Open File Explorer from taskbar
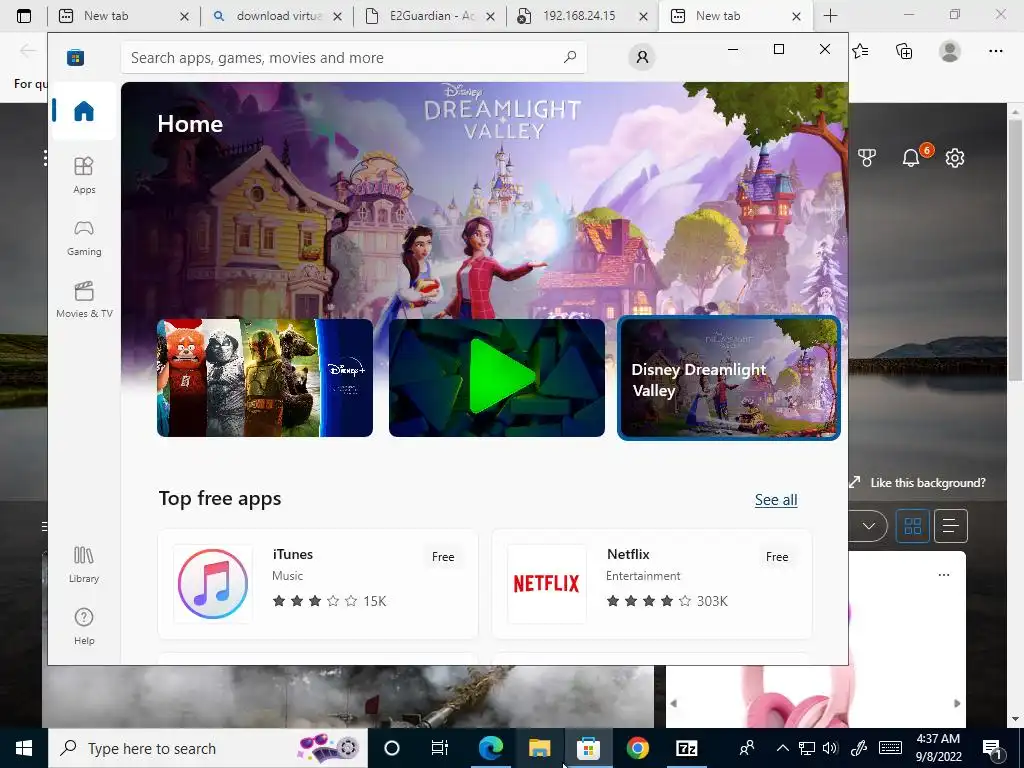The width and height of the screenshot is (1024, 768). [539, 748]
